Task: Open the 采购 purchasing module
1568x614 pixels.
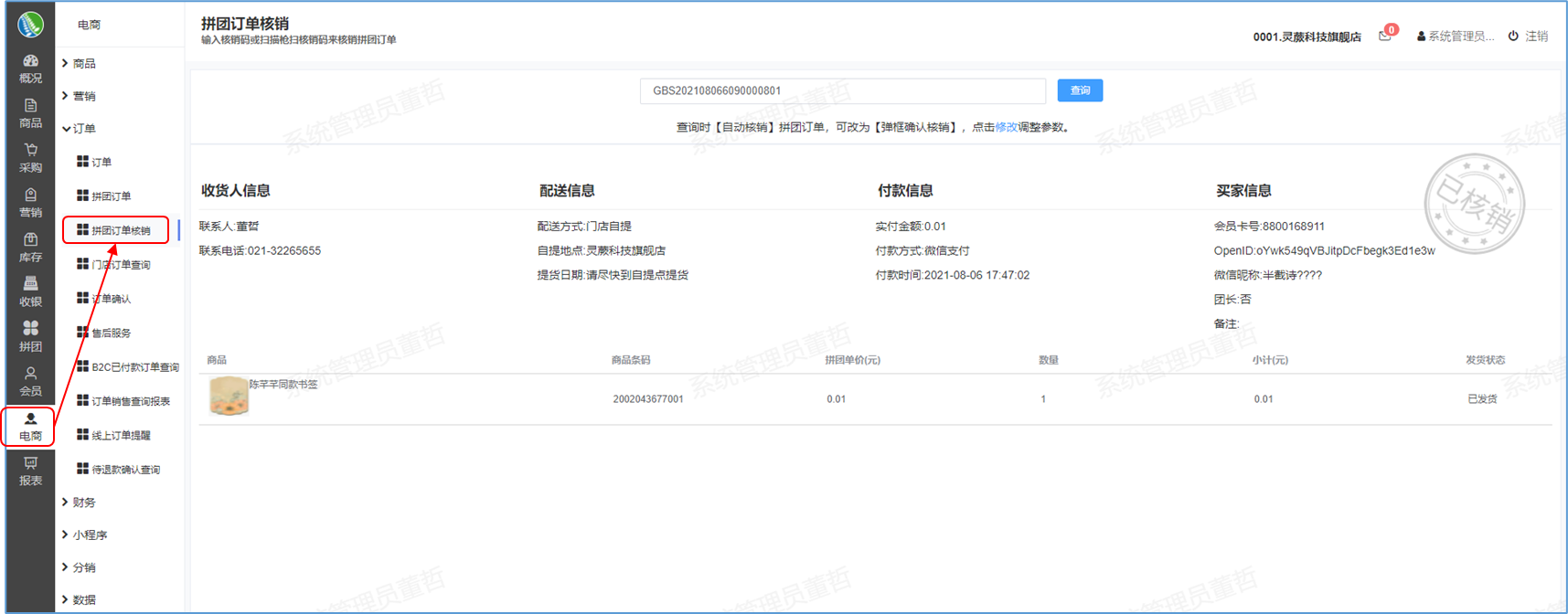Action: tap(30, 158)
